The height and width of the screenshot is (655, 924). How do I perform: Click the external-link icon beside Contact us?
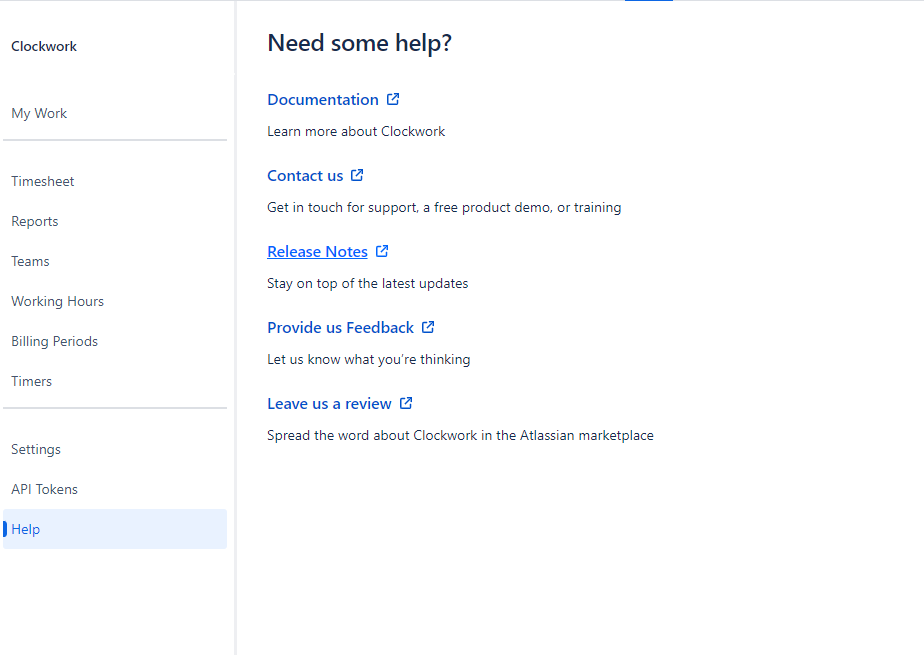(357, 175)
